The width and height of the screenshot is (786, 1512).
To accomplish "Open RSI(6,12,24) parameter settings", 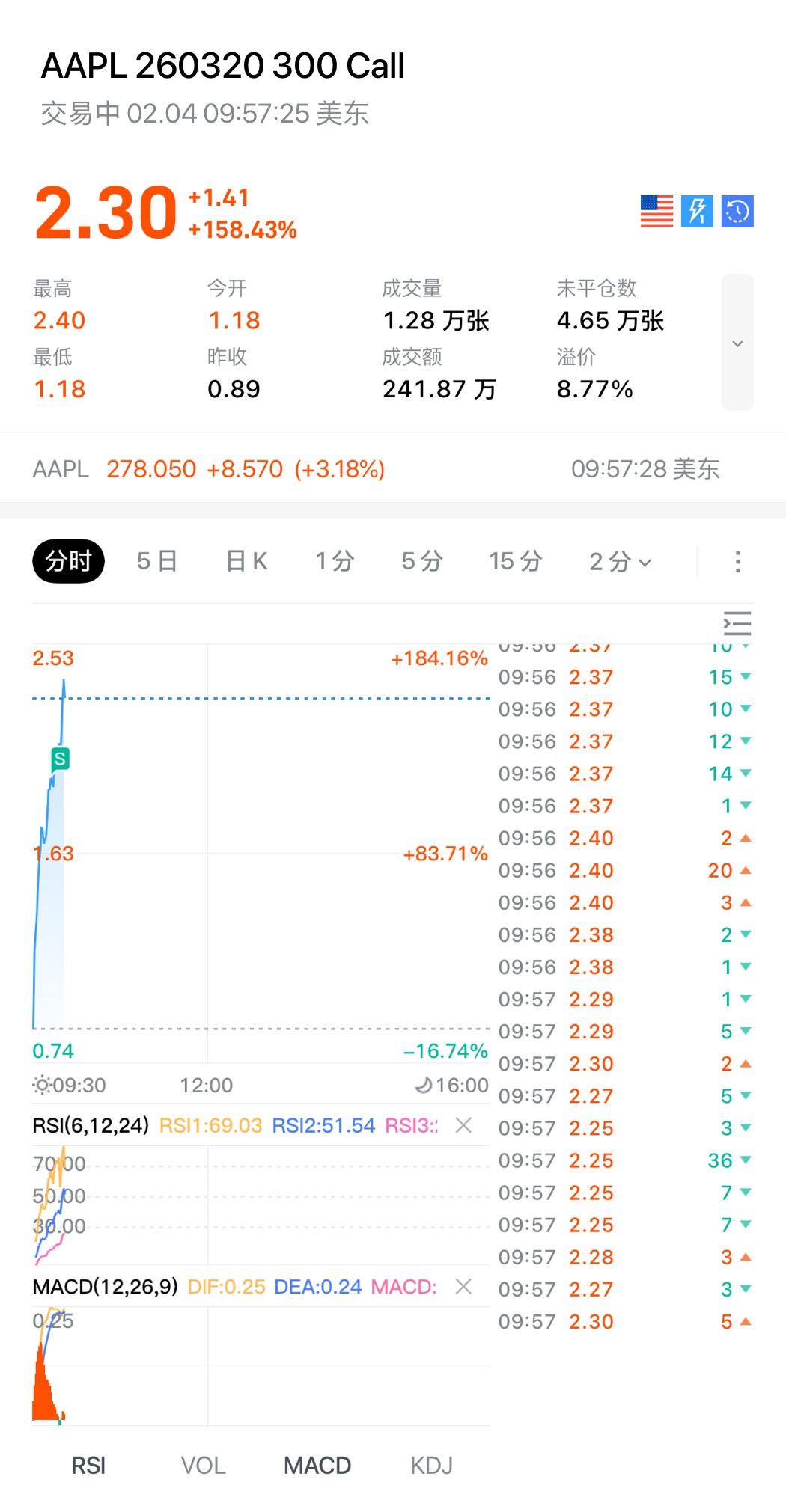I will tap(91, 1125).
